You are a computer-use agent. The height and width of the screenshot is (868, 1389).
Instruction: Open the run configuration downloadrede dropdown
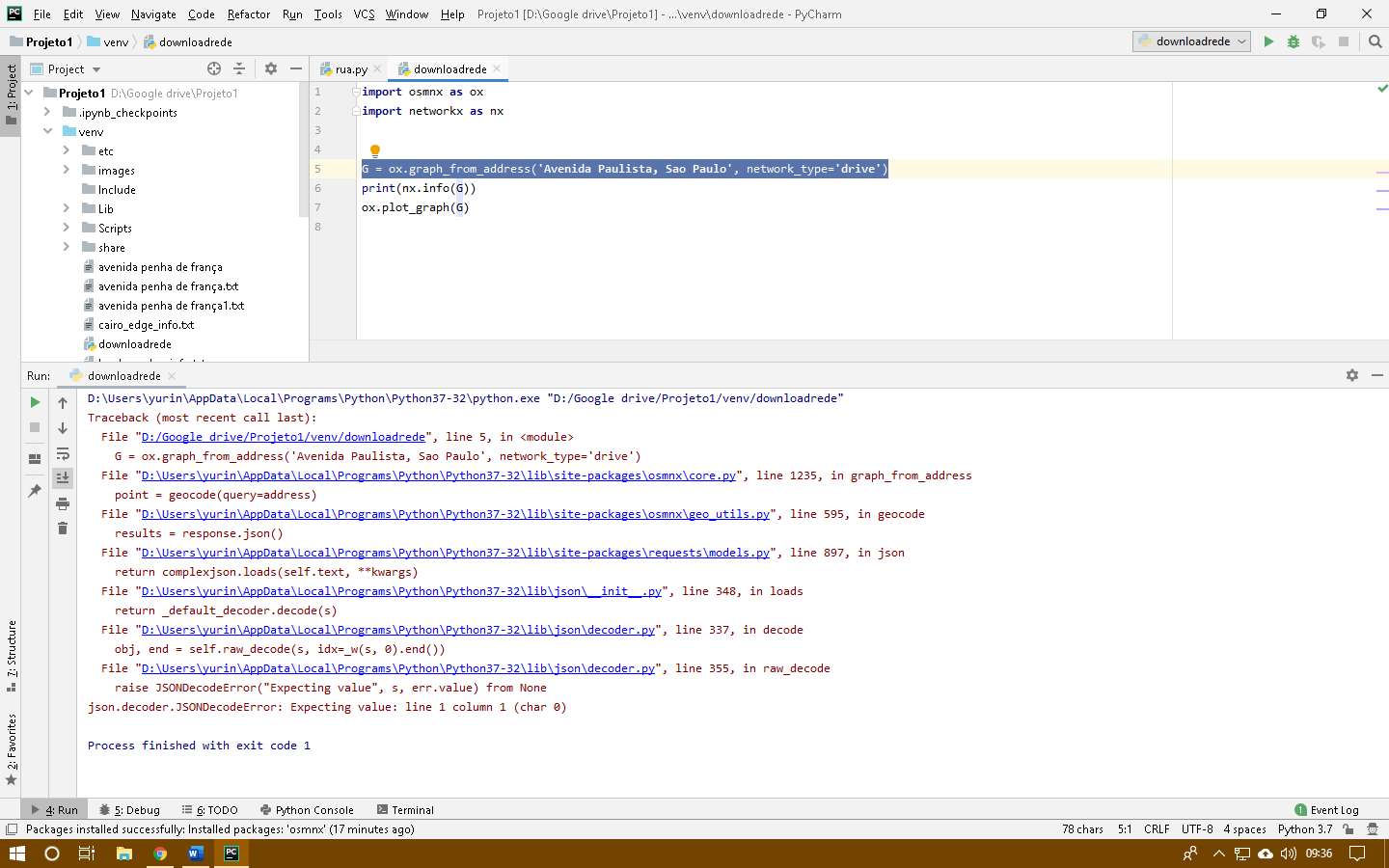1192,41
